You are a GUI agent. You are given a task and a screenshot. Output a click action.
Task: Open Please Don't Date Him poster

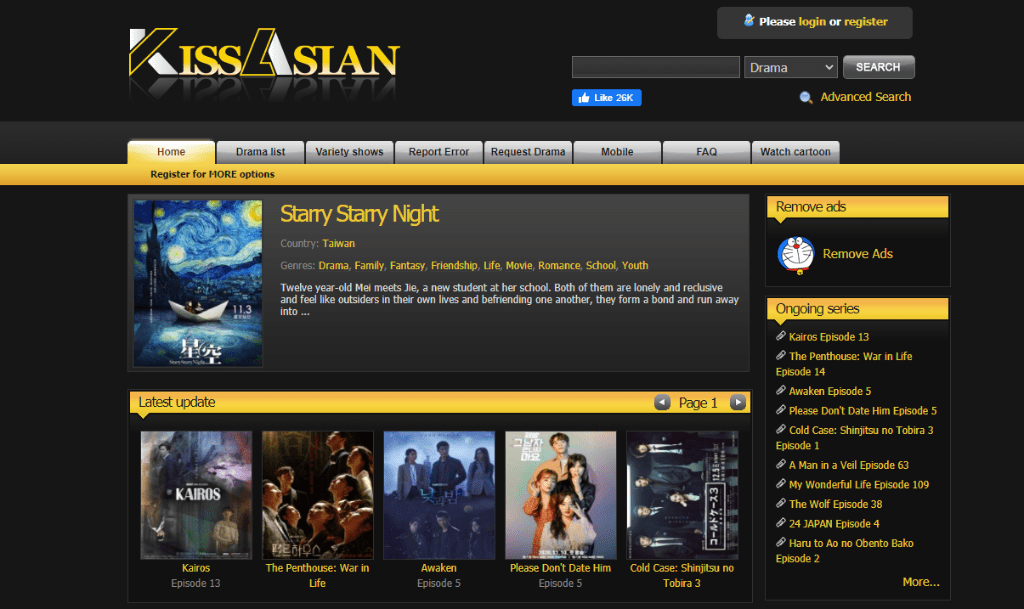click(560, 495)
